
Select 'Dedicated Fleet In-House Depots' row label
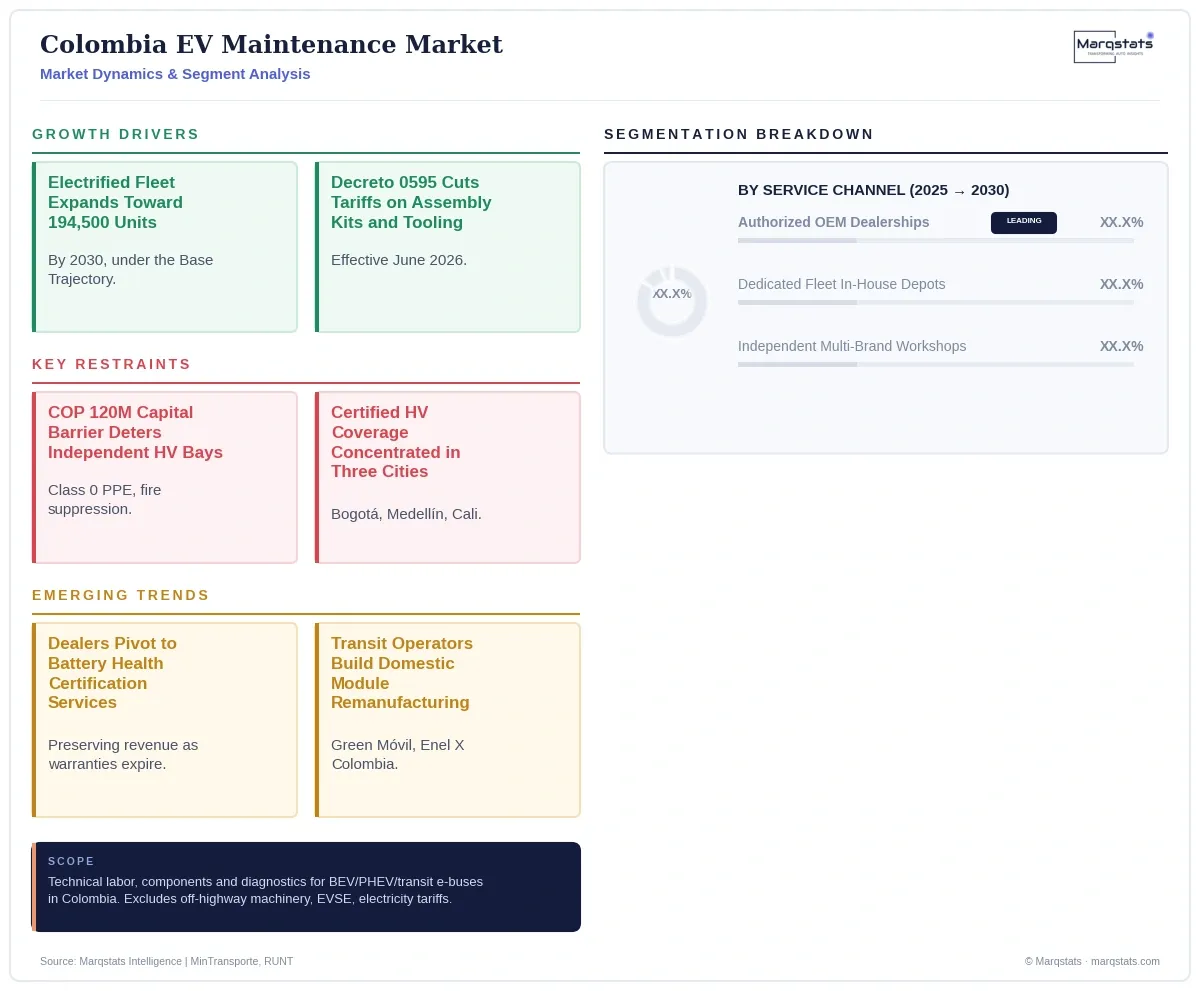[841, 284]
